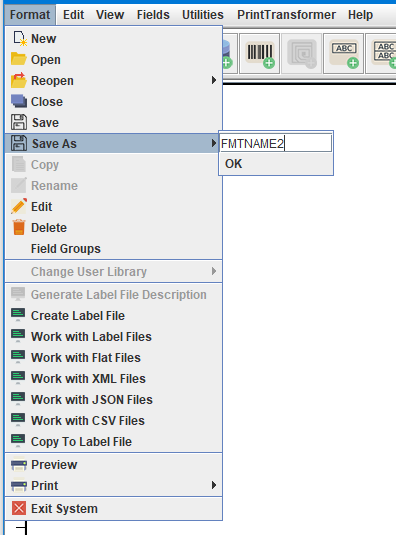Viewport: 396px width, 535px height.
Task: Click the orange trash Delete icon
Action: (x=19, y=228)
